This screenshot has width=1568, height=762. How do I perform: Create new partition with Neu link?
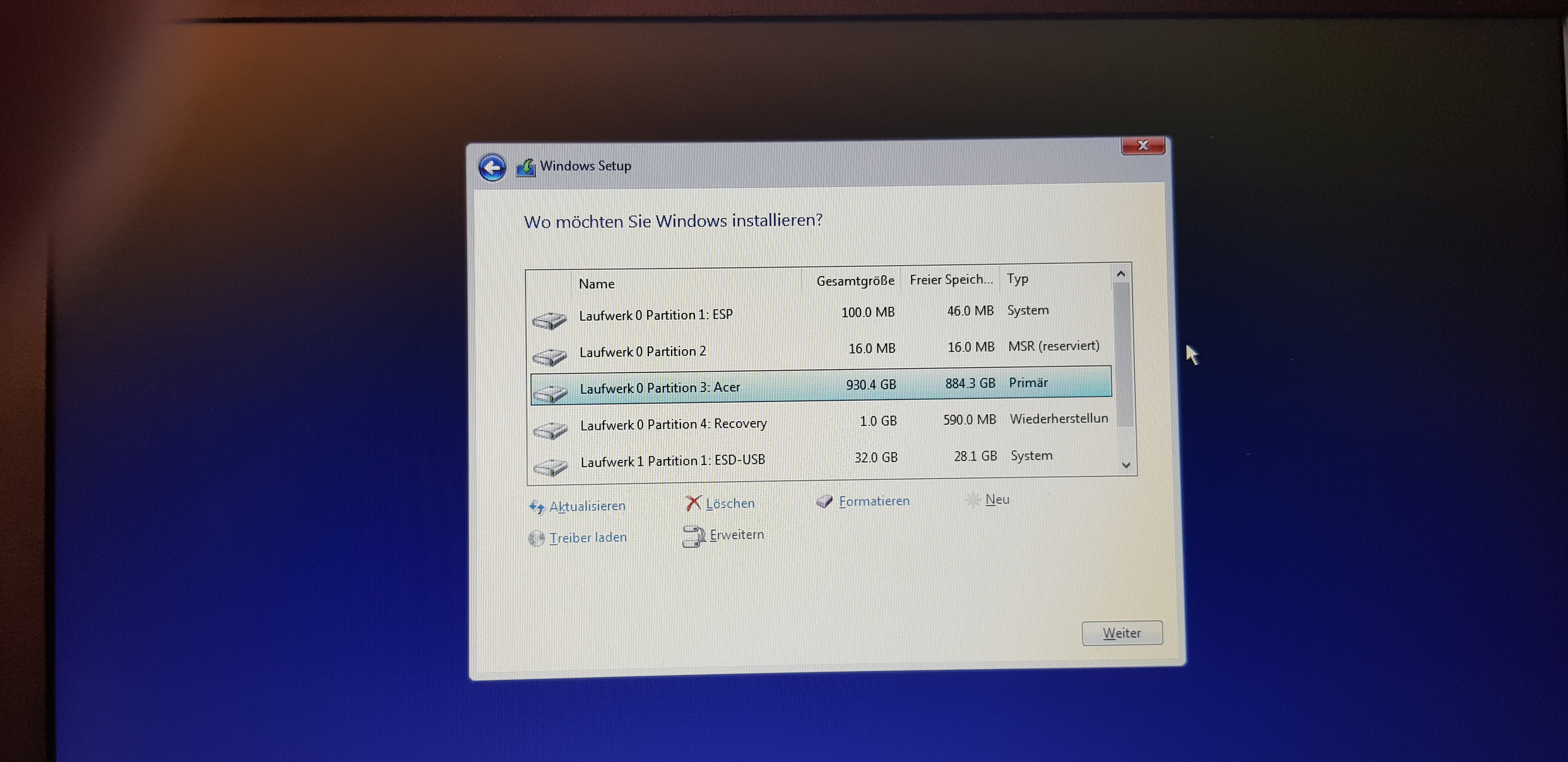click(997, 499)
